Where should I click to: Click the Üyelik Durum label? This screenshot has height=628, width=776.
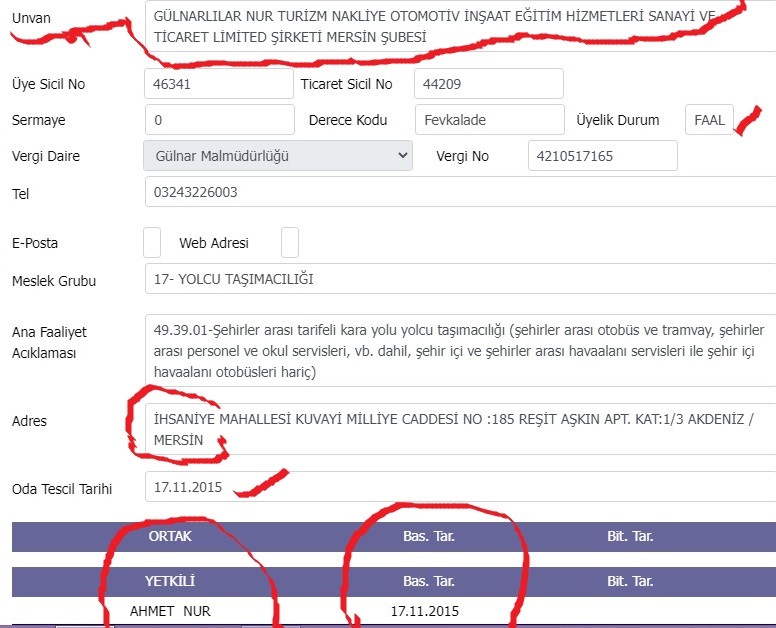coord(618,120)
